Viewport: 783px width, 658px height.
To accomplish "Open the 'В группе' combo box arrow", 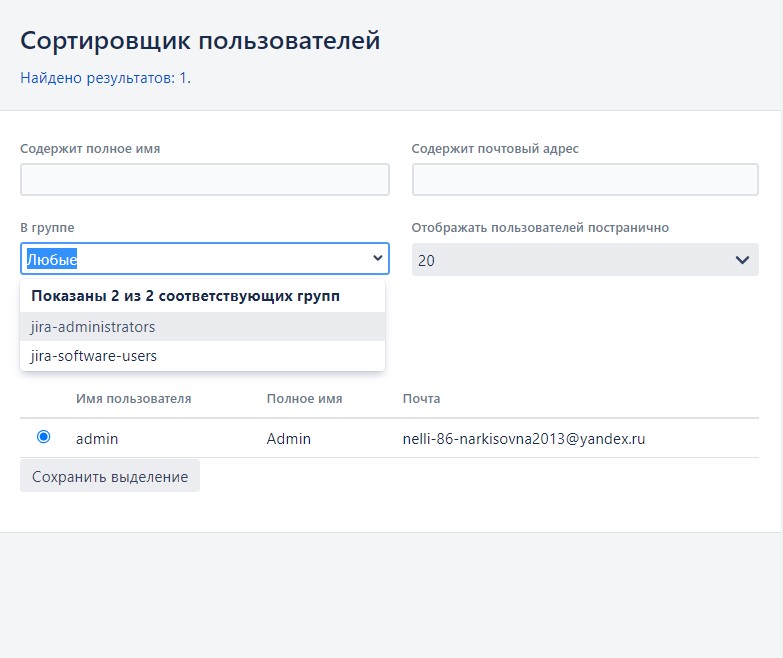I will point(378,258).
